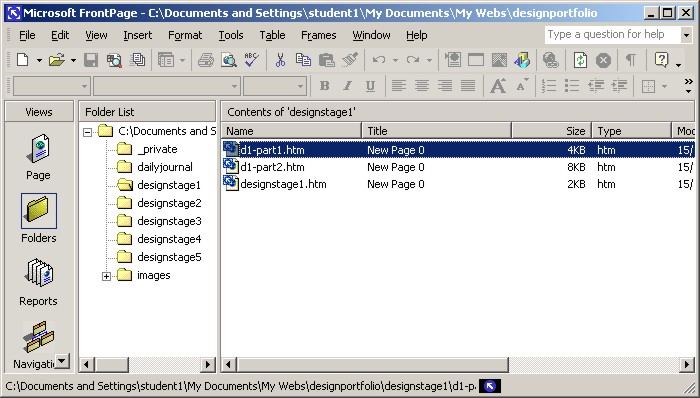Set Justify paragraph alignment

(468, 86)
